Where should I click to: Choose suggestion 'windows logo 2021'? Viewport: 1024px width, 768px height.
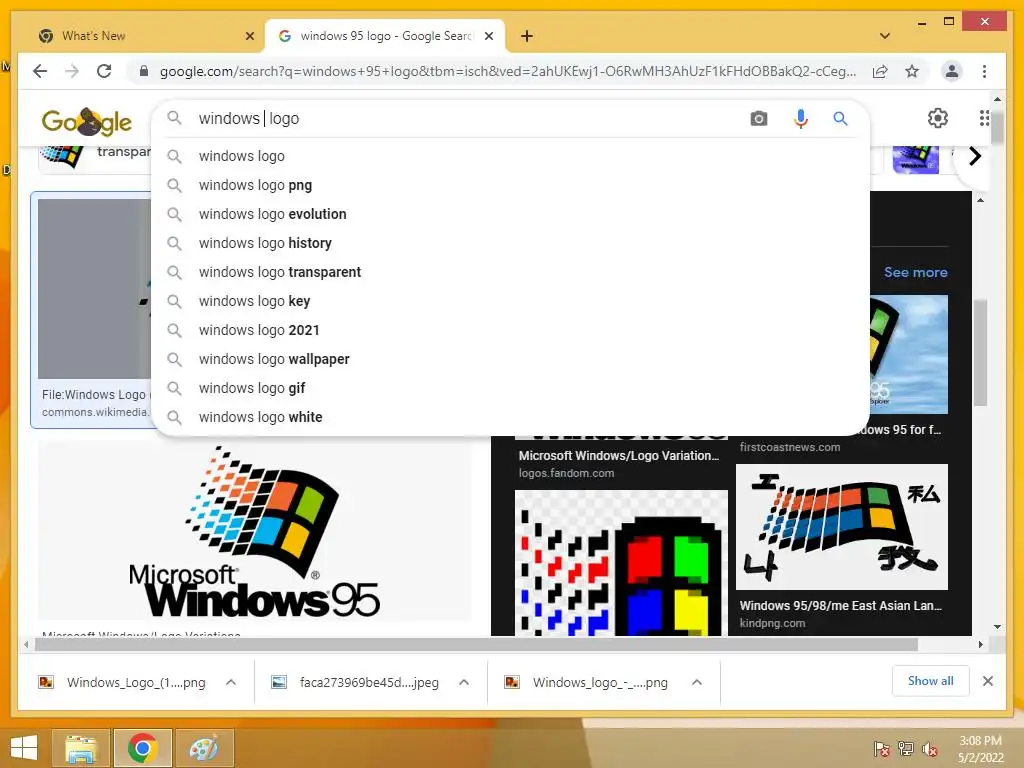click(x=510, y=330)
